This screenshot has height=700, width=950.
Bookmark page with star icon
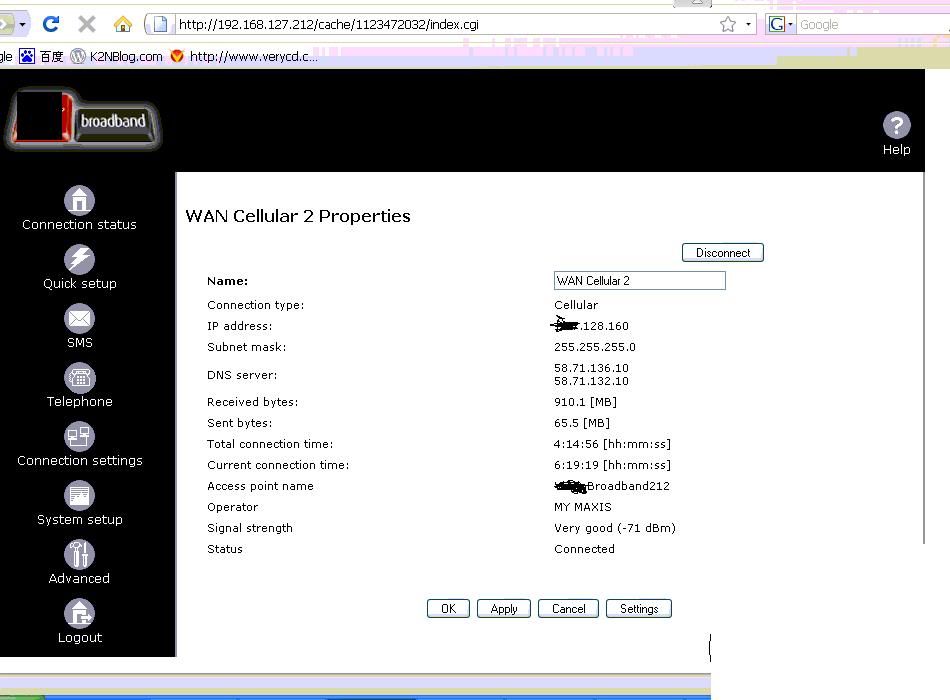click(728, 24)
